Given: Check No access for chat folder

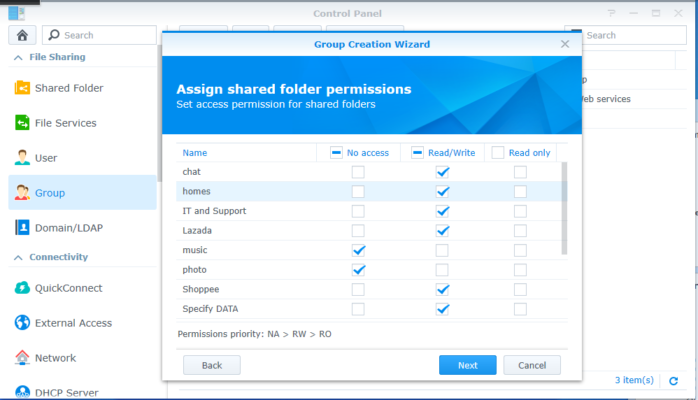Looking at the screenshot, I should point(358,172).
